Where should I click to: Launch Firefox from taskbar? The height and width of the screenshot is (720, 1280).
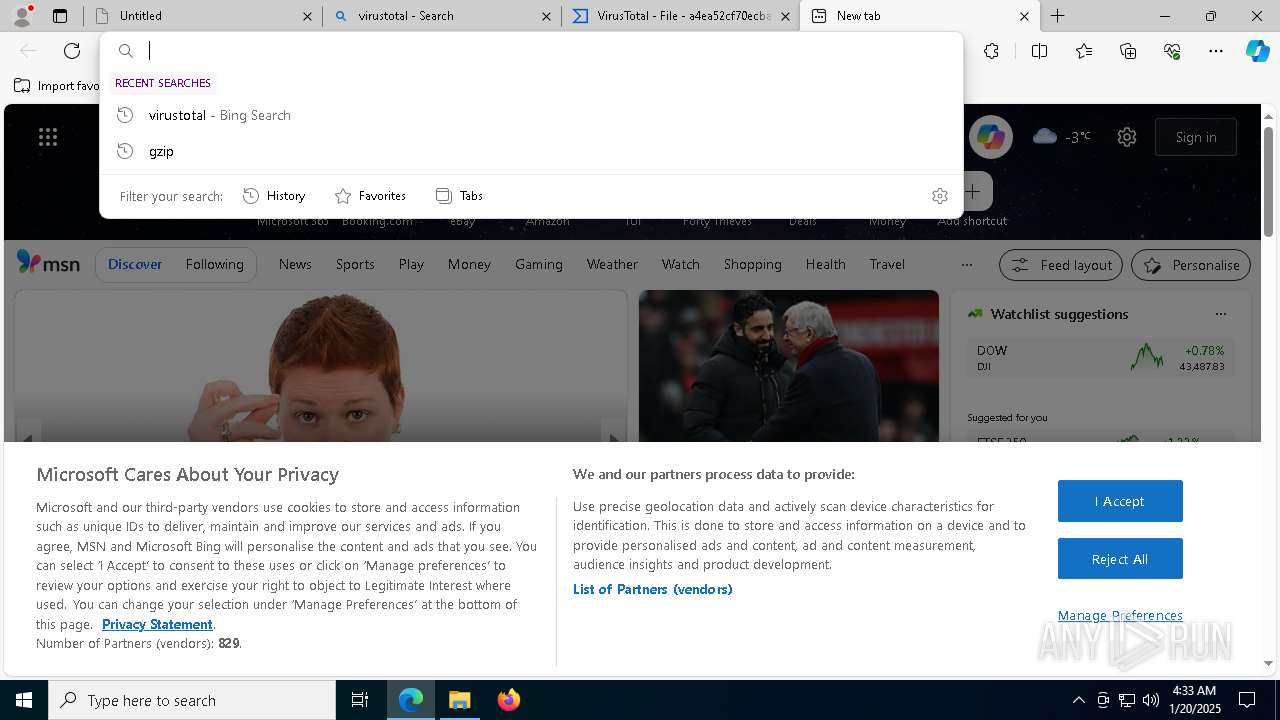pyautogui.click(x=508, y=700)
